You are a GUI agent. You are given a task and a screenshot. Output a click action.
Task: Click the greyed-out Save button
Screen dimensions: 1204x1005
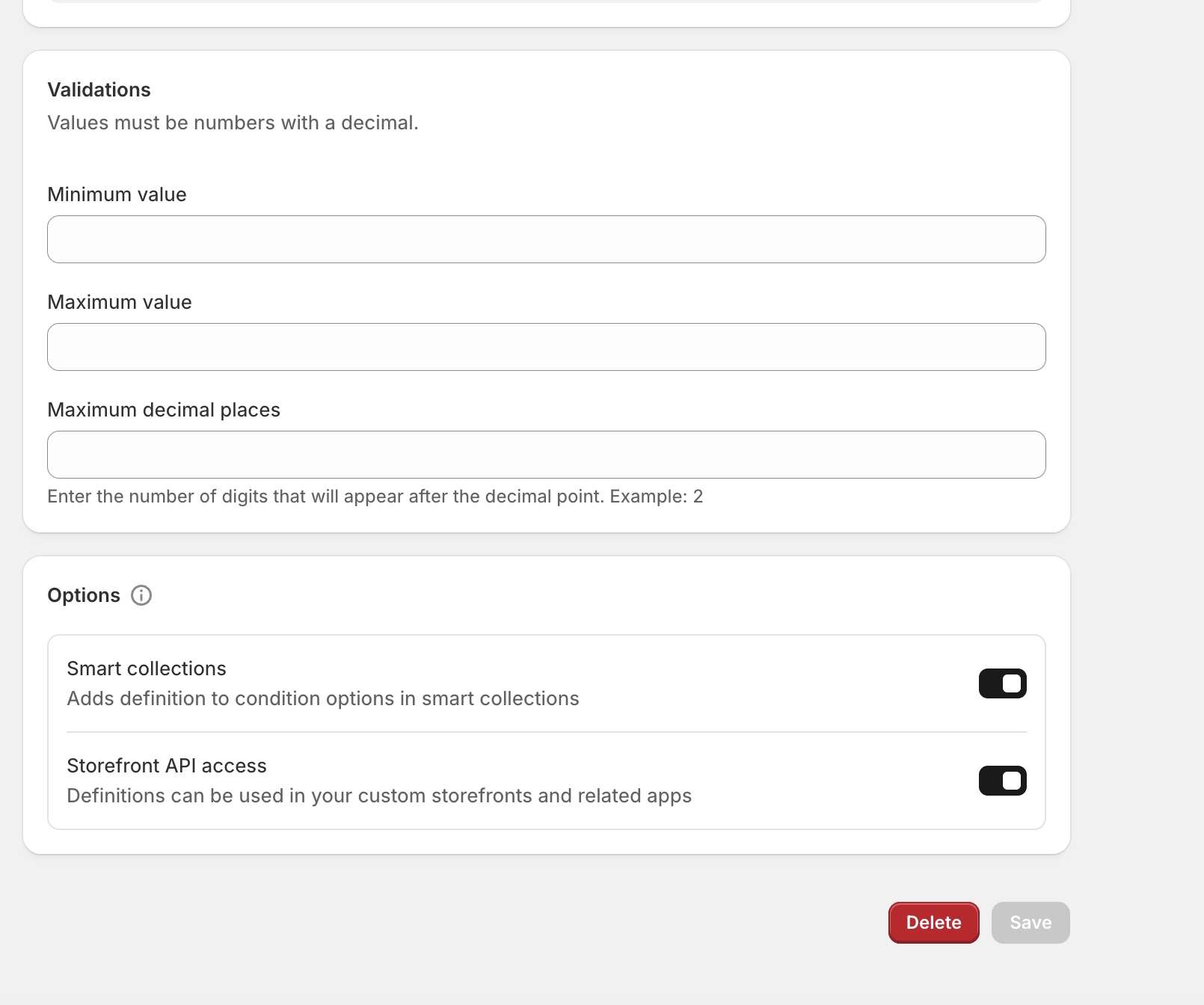click(1031, 923)
